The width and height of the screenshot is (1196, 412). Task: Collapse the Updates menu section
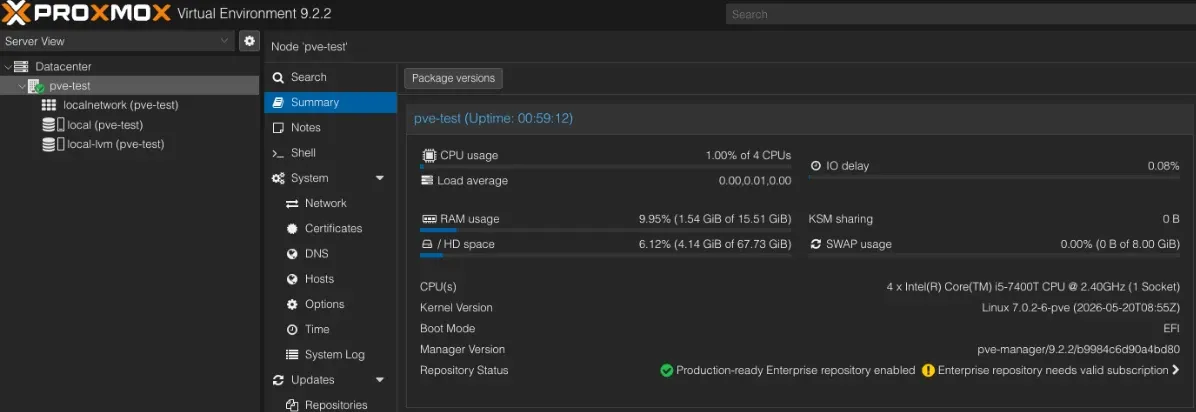(380, 380)
